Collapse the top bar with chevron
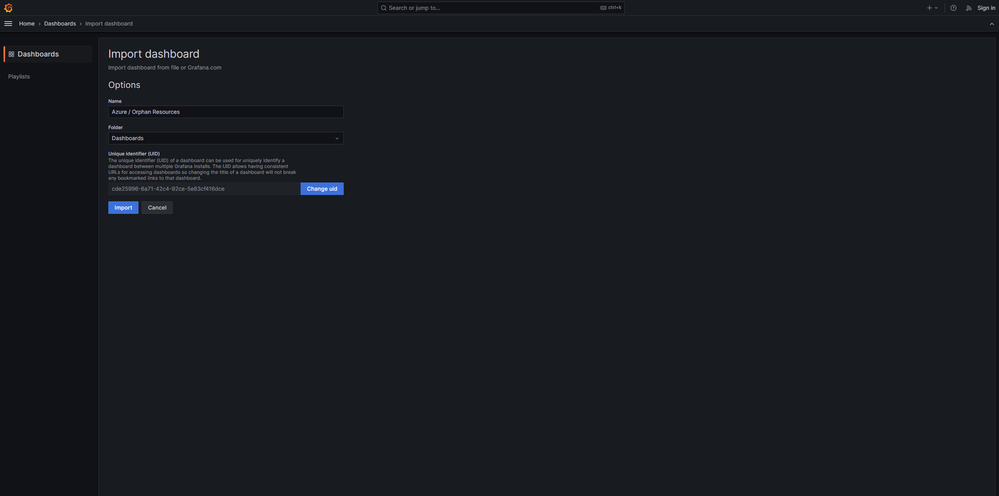The height and width of the screenshot is (496, 999). 991,24
